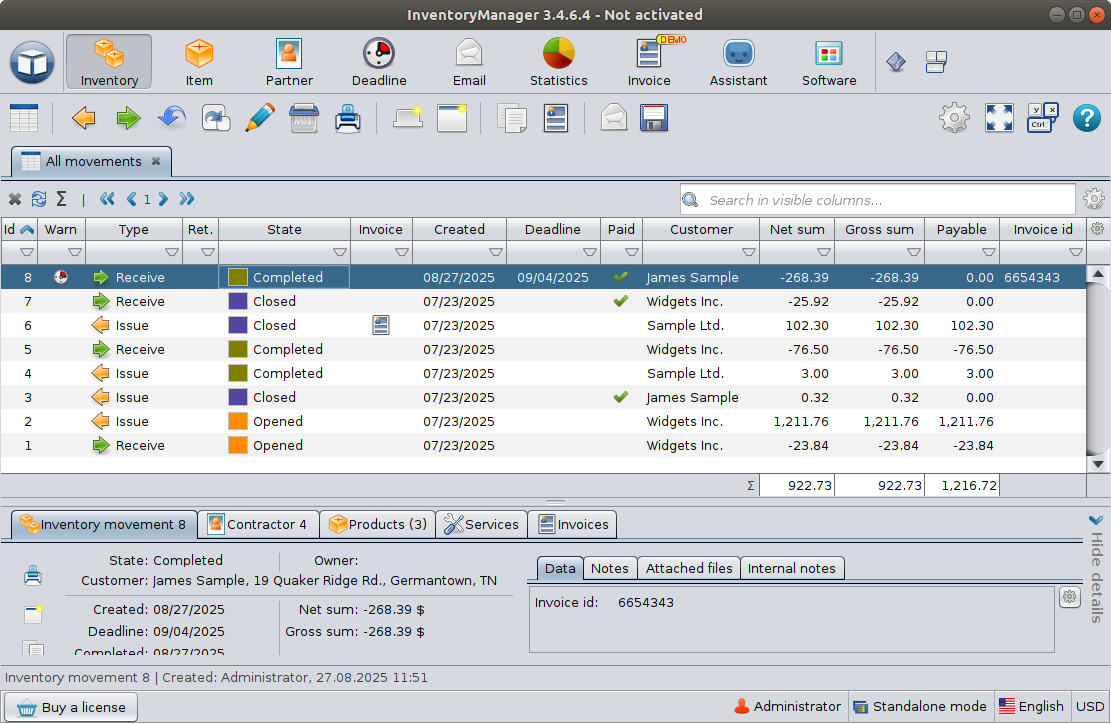Viewport: 1111px width, 724px height.
Task: Switch to the Invoices detail tab
Action: [x=573, y=524]
